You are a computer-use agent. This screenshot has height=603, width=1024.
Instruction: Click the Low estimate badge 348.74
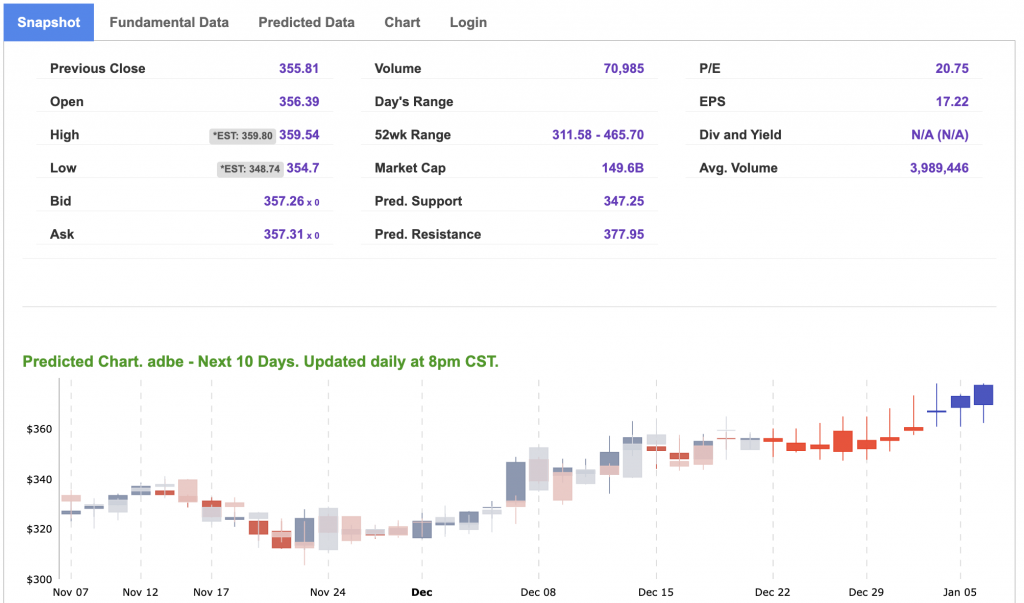pyautogui.click(x=249, y=169)
